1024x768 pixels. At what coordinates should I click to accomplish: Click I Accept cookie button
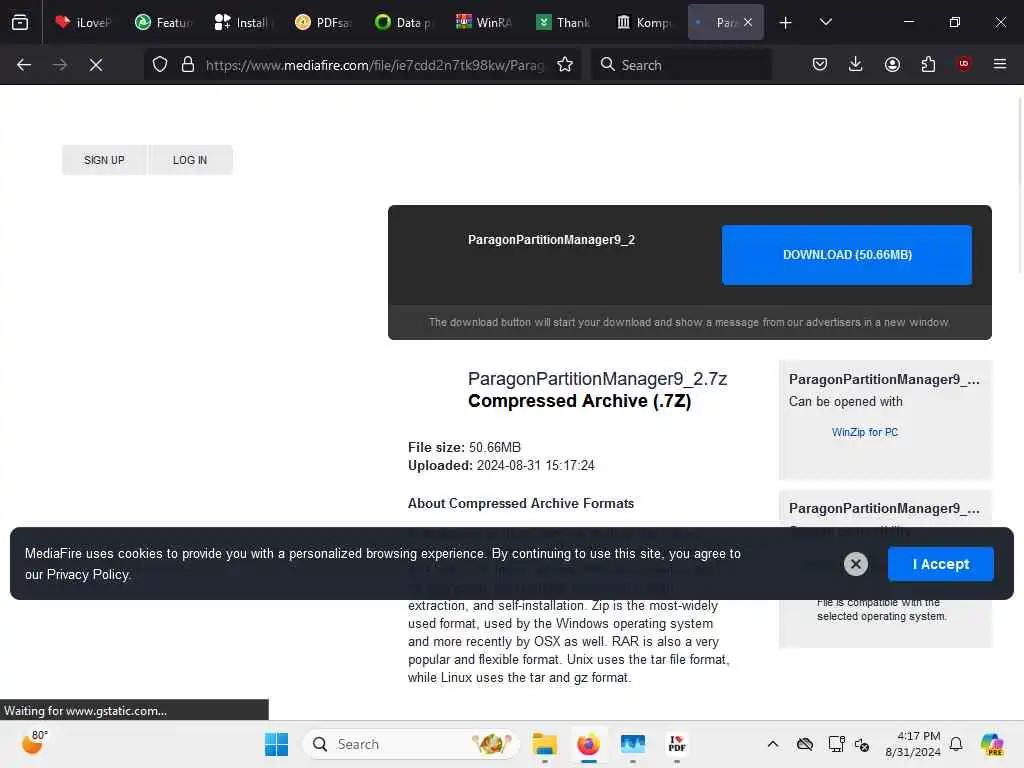pos(940,564)
